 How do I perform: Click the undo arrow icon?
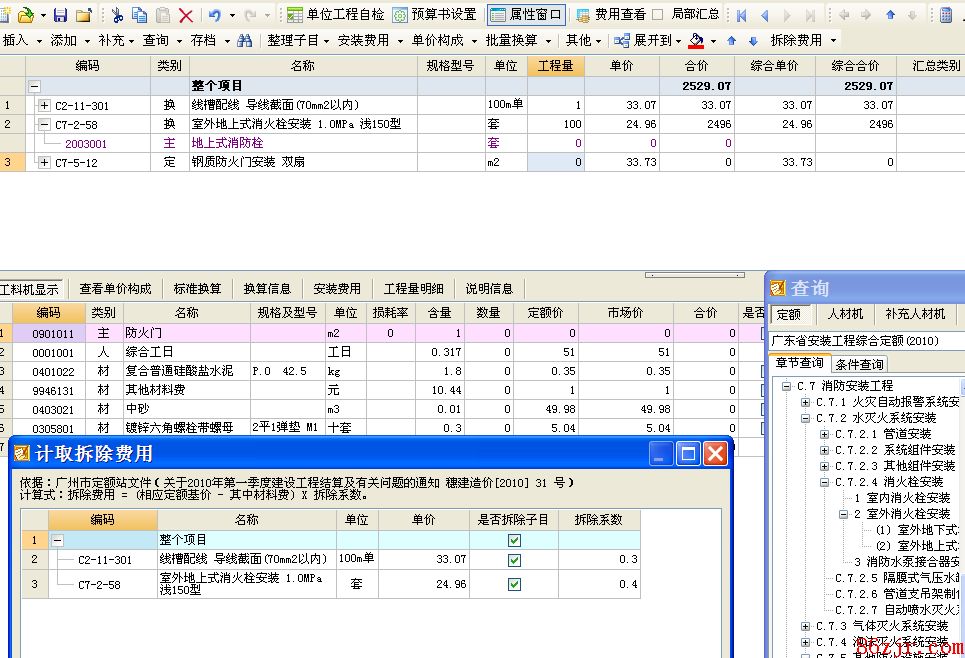[214, 15]
